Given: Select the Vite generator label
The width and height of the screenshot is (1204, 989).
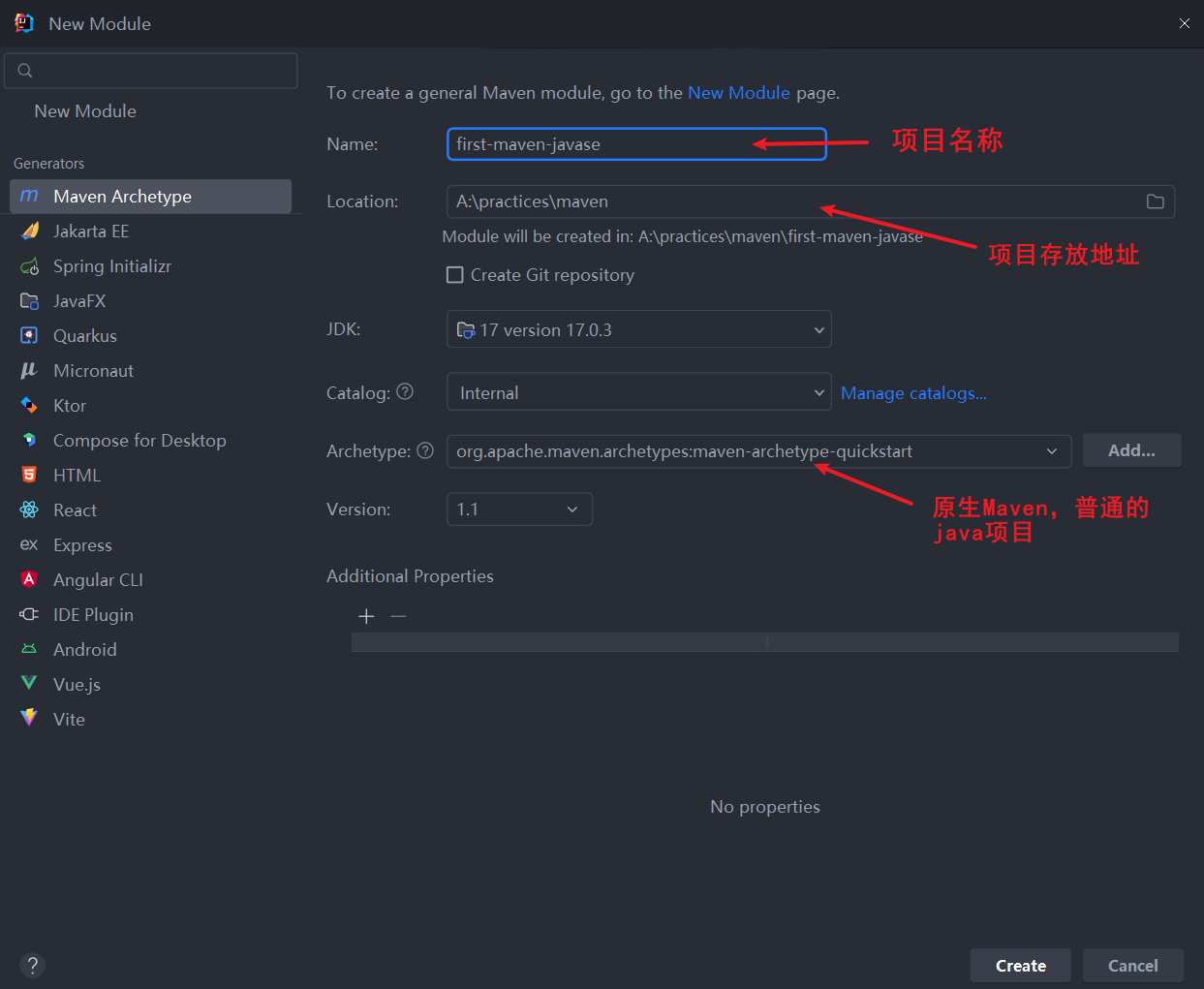Looking at the screenshot, I should (69, 719).
